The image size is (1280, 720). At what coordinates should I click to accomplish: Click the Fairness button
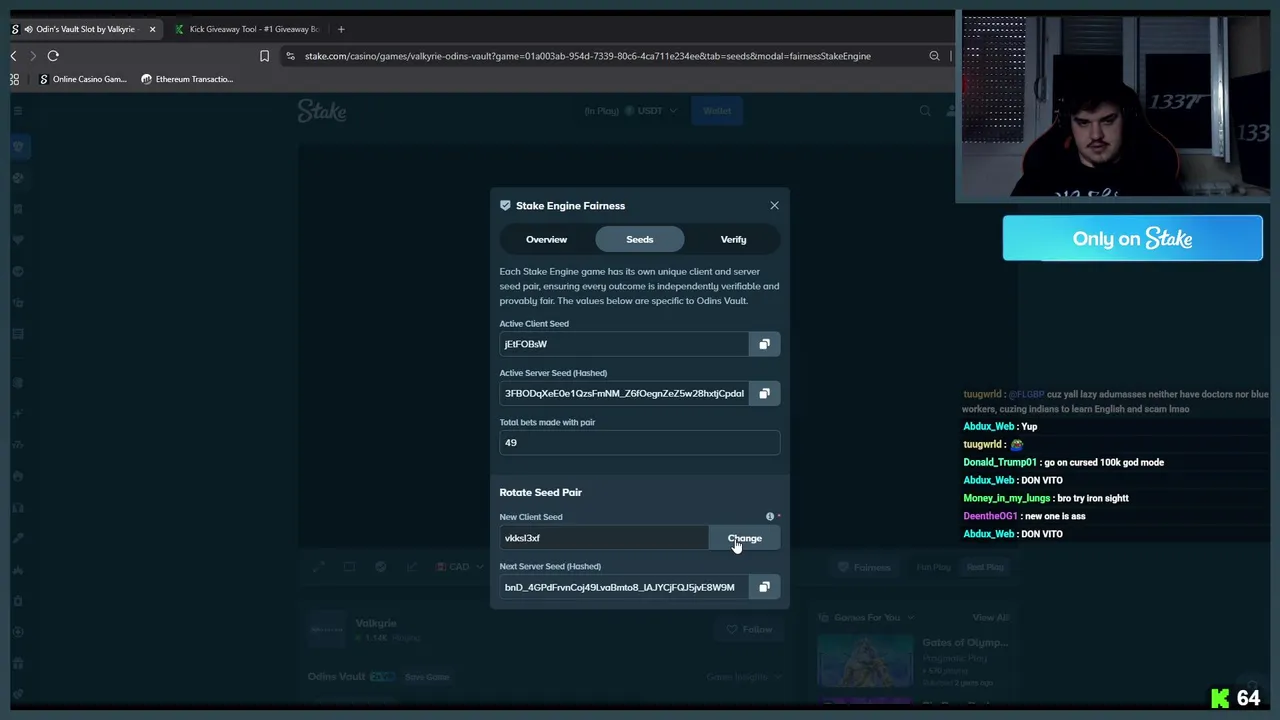click(865, 567)
